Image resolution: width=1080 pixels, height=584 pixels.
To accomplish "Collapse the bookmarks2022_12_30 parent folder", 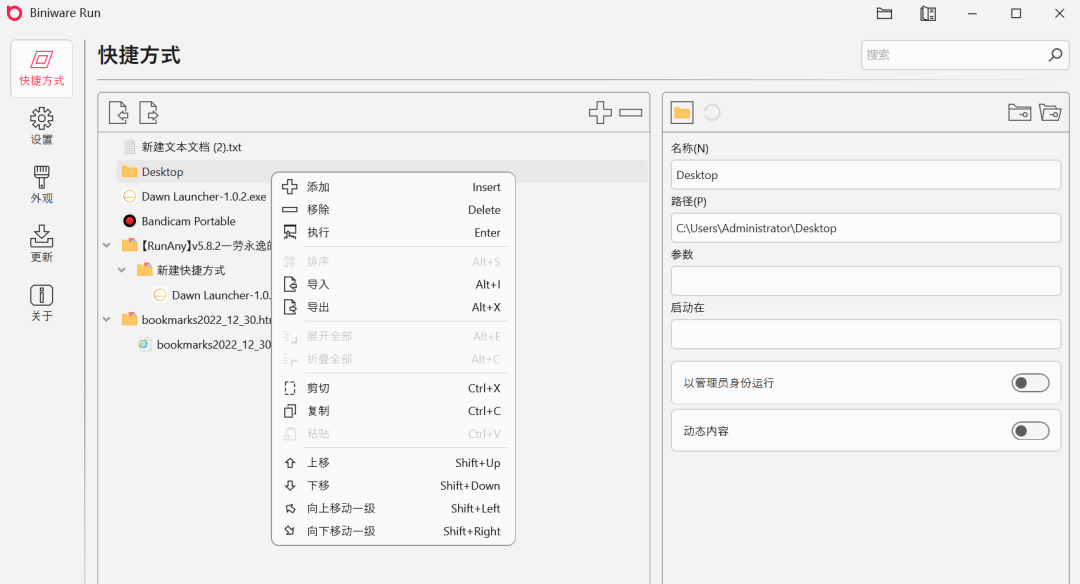I will pyautogui.click(x=107, y=320).
